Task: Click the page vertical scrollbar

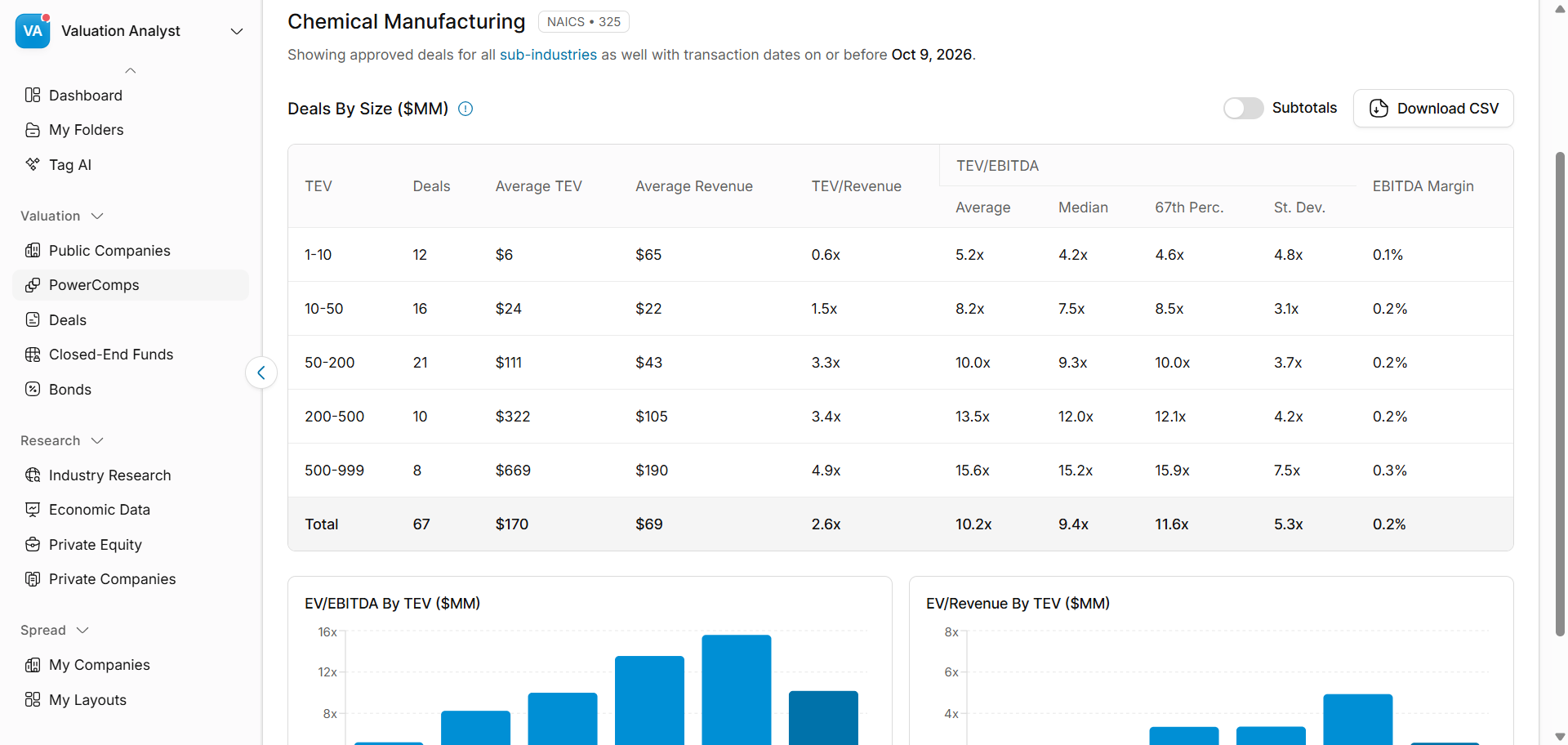Action: click(1560, 392)
